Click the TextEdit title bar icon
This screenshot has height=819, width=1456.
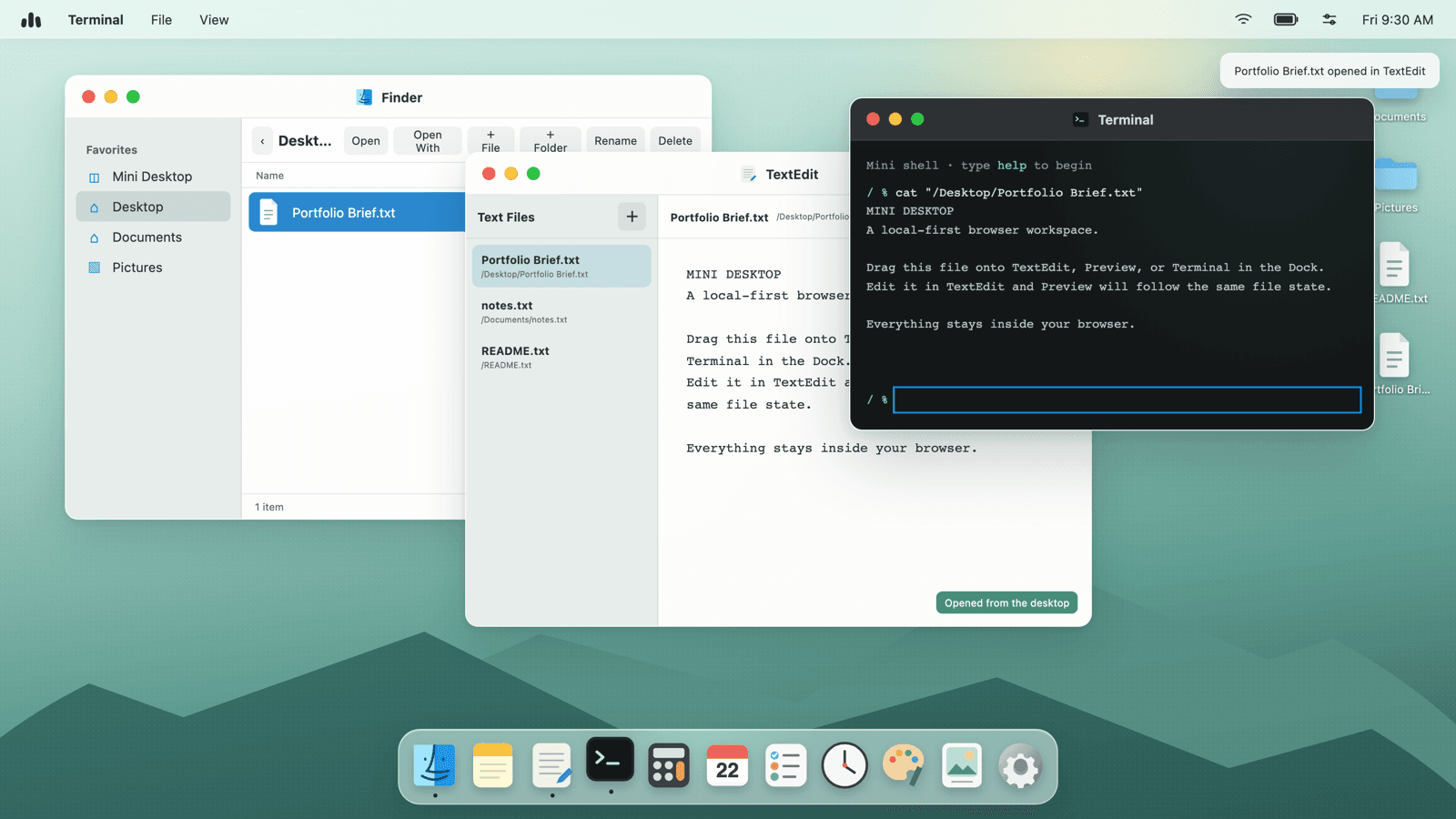(x=749, y=174)
